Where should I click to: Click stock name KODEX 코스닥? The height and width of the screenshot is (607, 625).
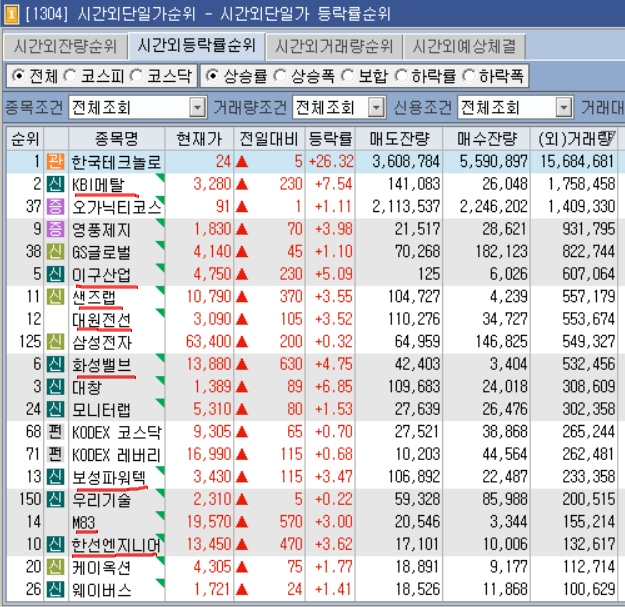click(x=117, y=432)
